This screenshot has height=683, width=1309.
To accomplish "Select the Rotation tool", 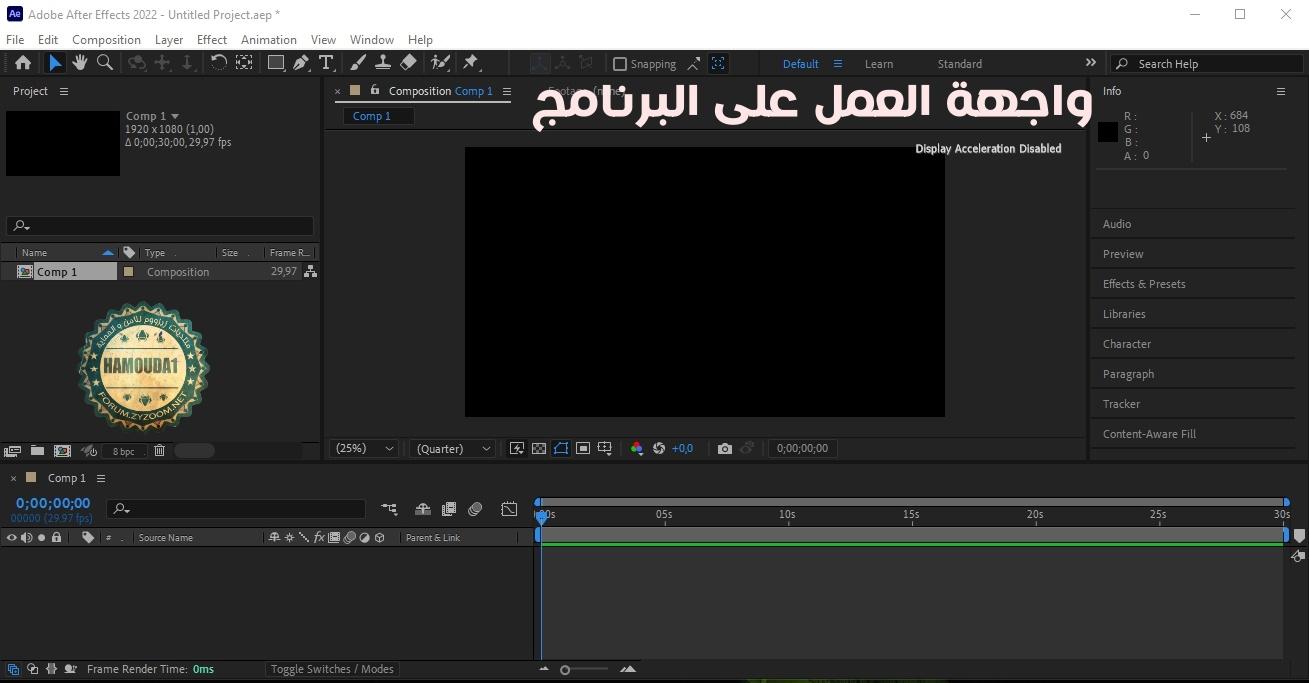I will (218, 63).
